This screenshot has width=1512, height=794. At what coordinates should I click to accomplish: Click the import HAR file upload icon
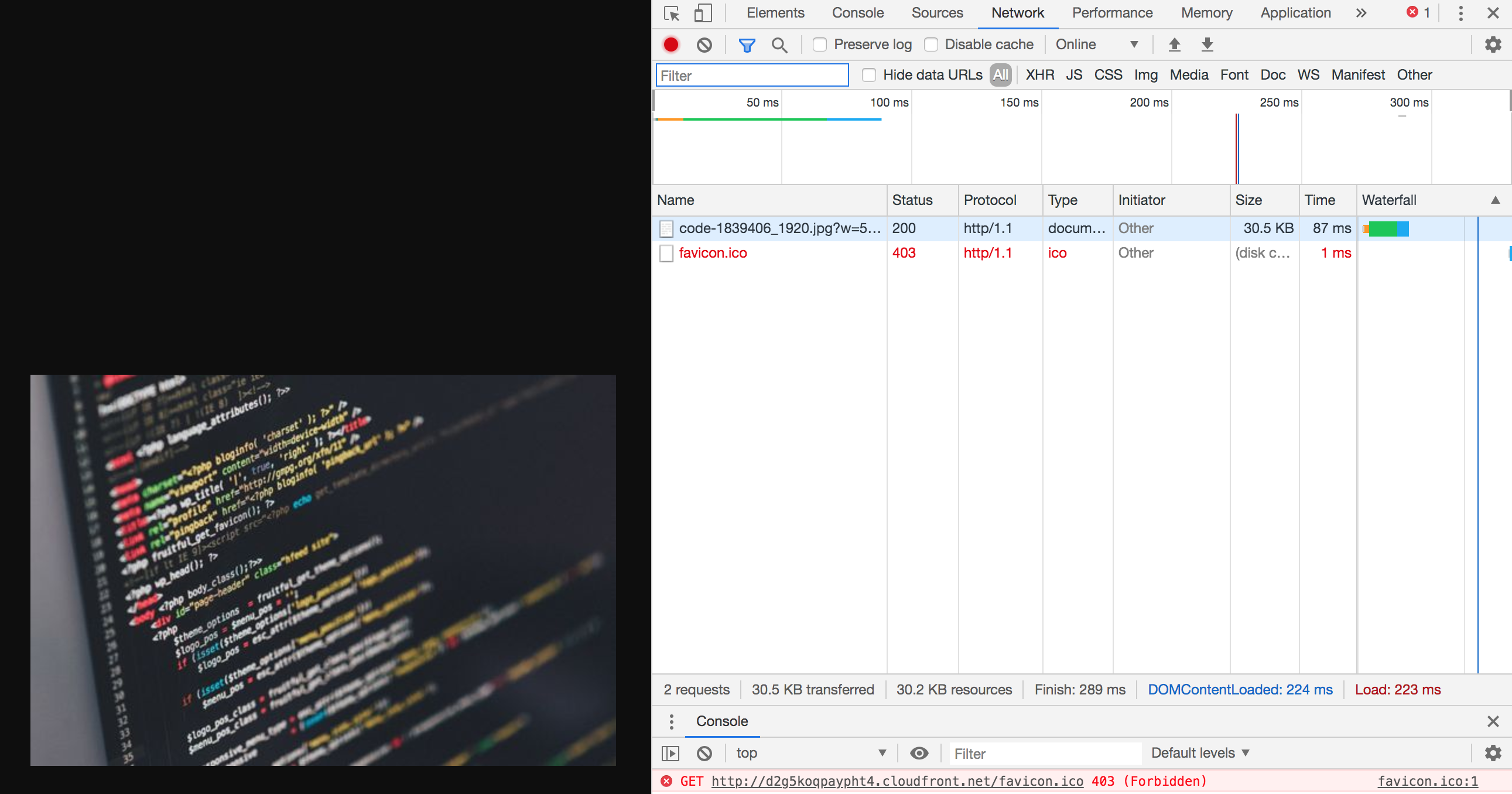click(x=1175, y=45)
